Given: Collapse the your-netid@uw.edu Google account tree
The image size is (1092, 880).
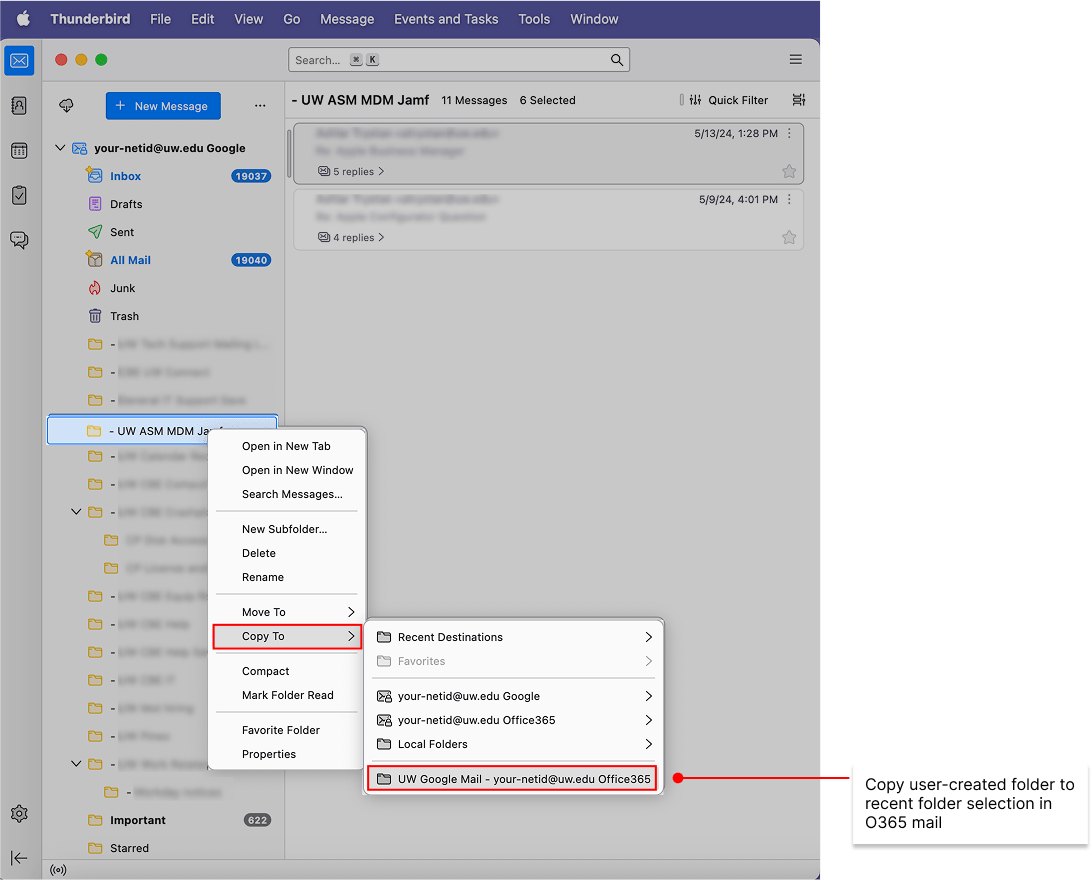Looking at the screenshot, I should [x=60, y=147].
